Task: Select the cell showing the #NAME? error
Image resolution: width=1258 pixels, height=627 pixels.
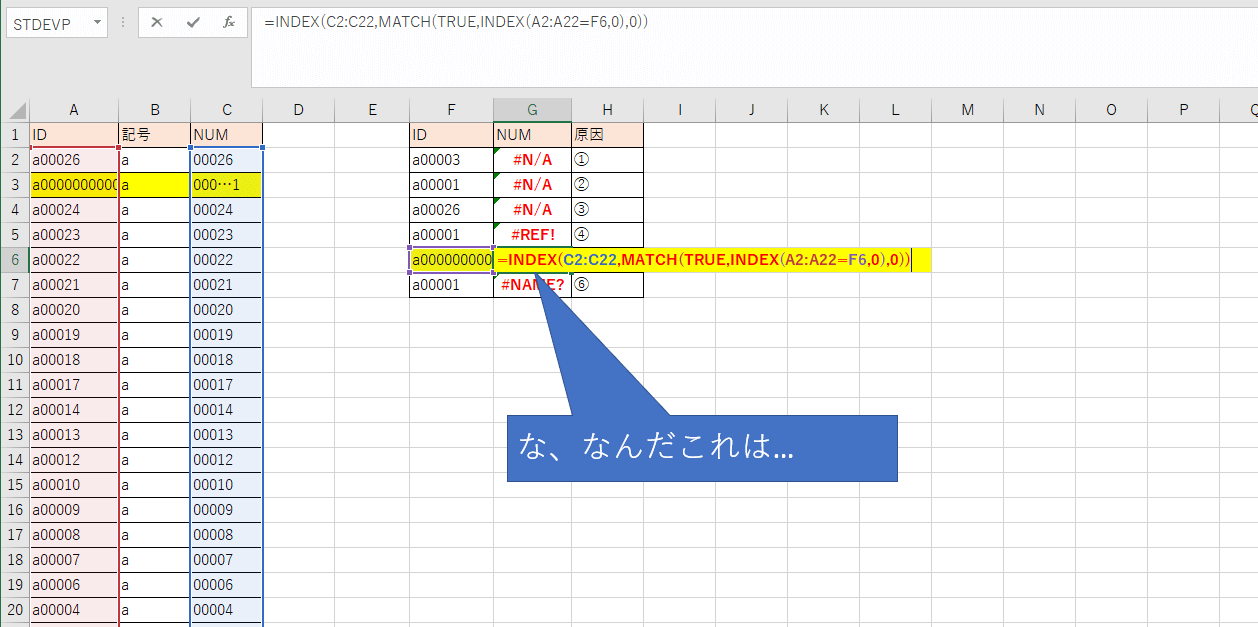Action: [532, 284]
